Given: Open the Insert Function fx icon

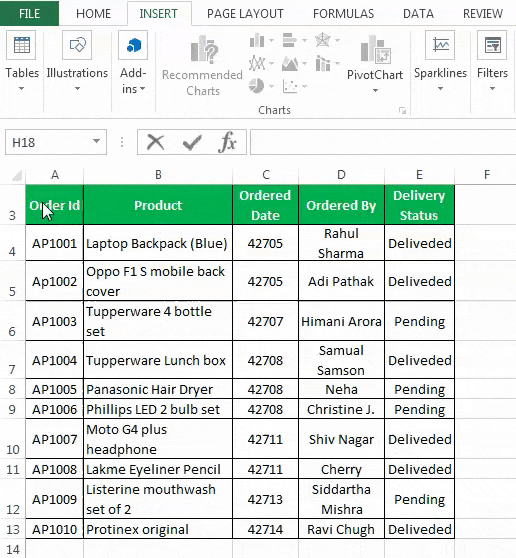Looking at the screenshot, I should (x=227, y=142).
